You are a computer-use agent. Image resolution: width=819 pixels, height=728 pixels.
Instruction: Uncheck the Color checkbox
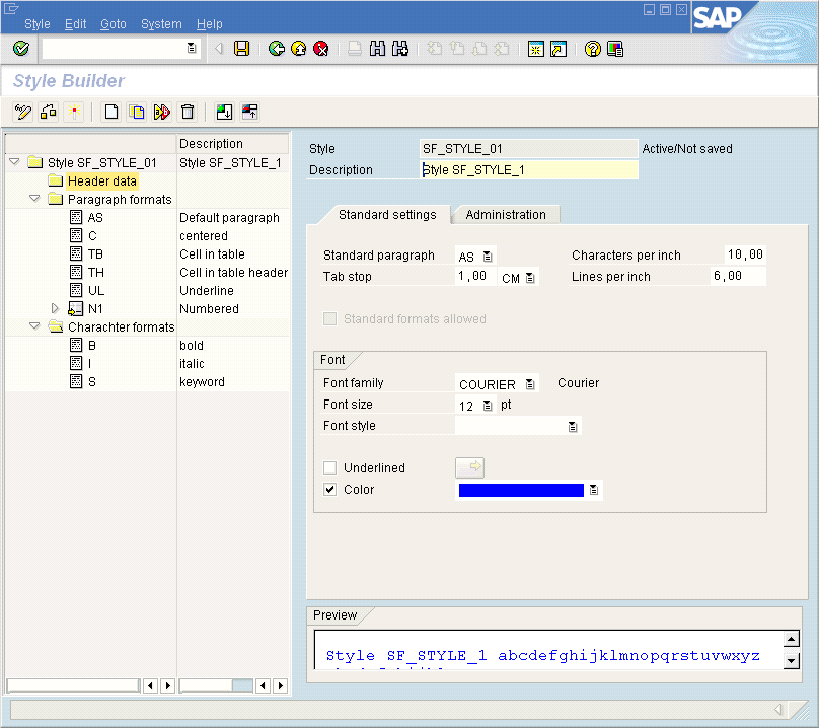(330, 490)
